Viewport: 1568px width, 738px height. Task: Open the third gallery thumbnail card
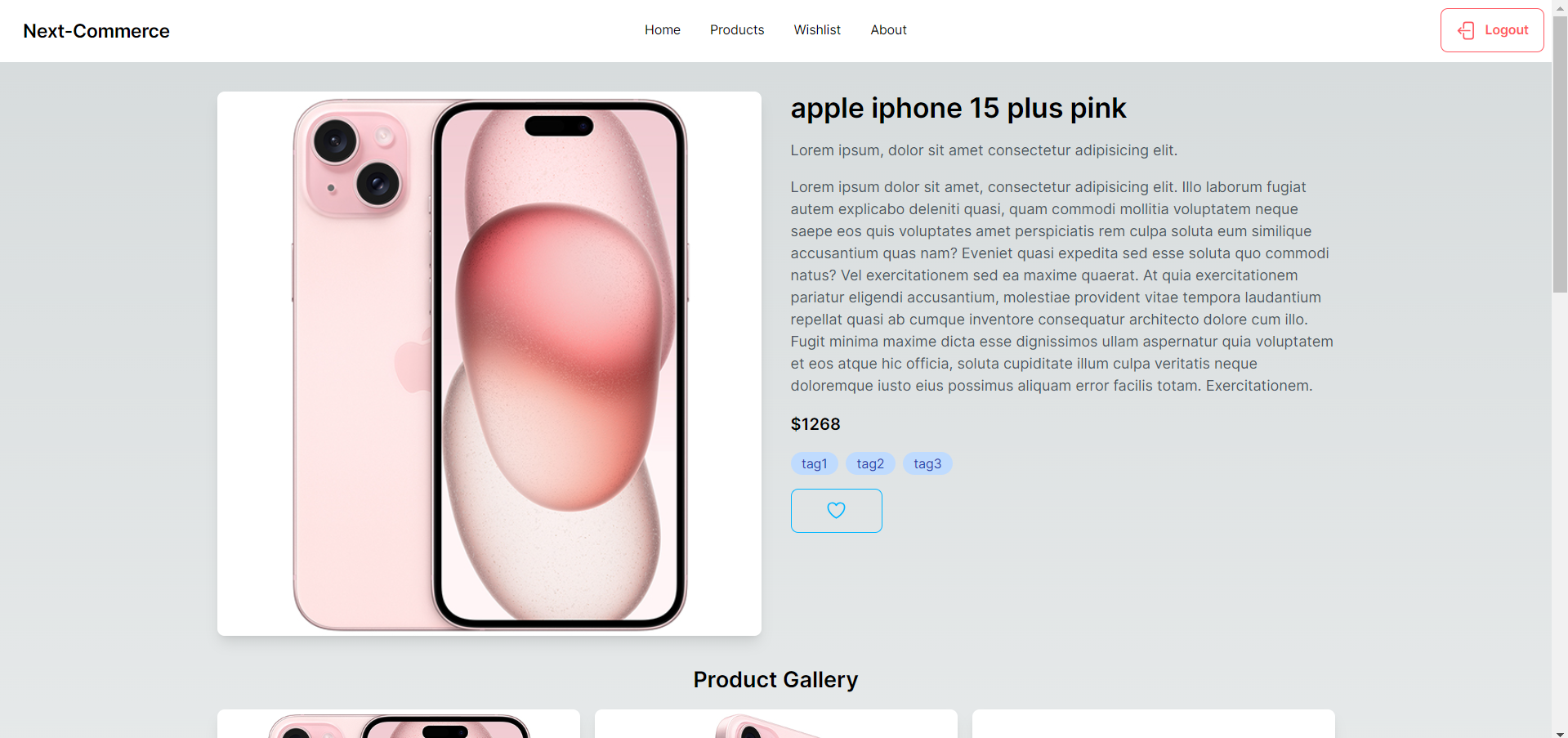tap(1154, 724)
